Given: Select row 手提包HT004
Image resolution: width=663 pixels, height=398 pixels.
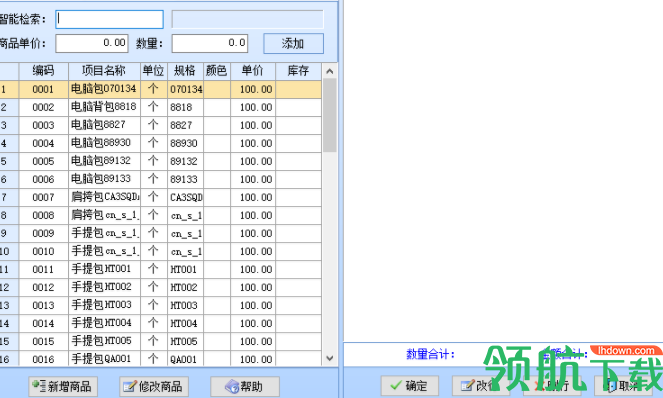Looking at the screenshot, I should point(161,323).
